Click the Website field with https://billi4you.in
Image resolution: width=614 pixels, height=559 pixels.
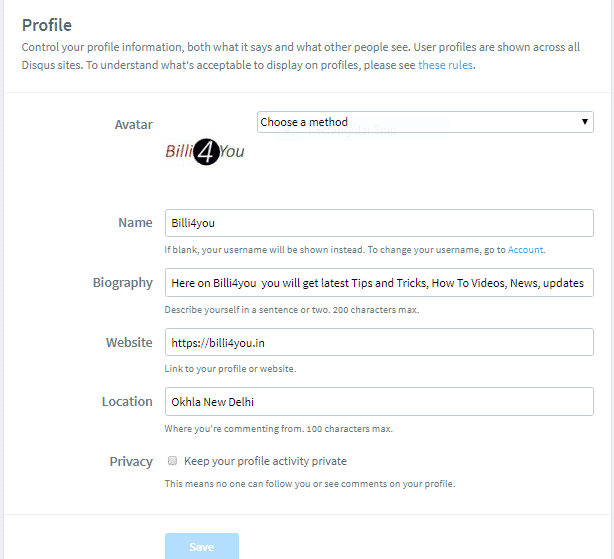point(379,343)
